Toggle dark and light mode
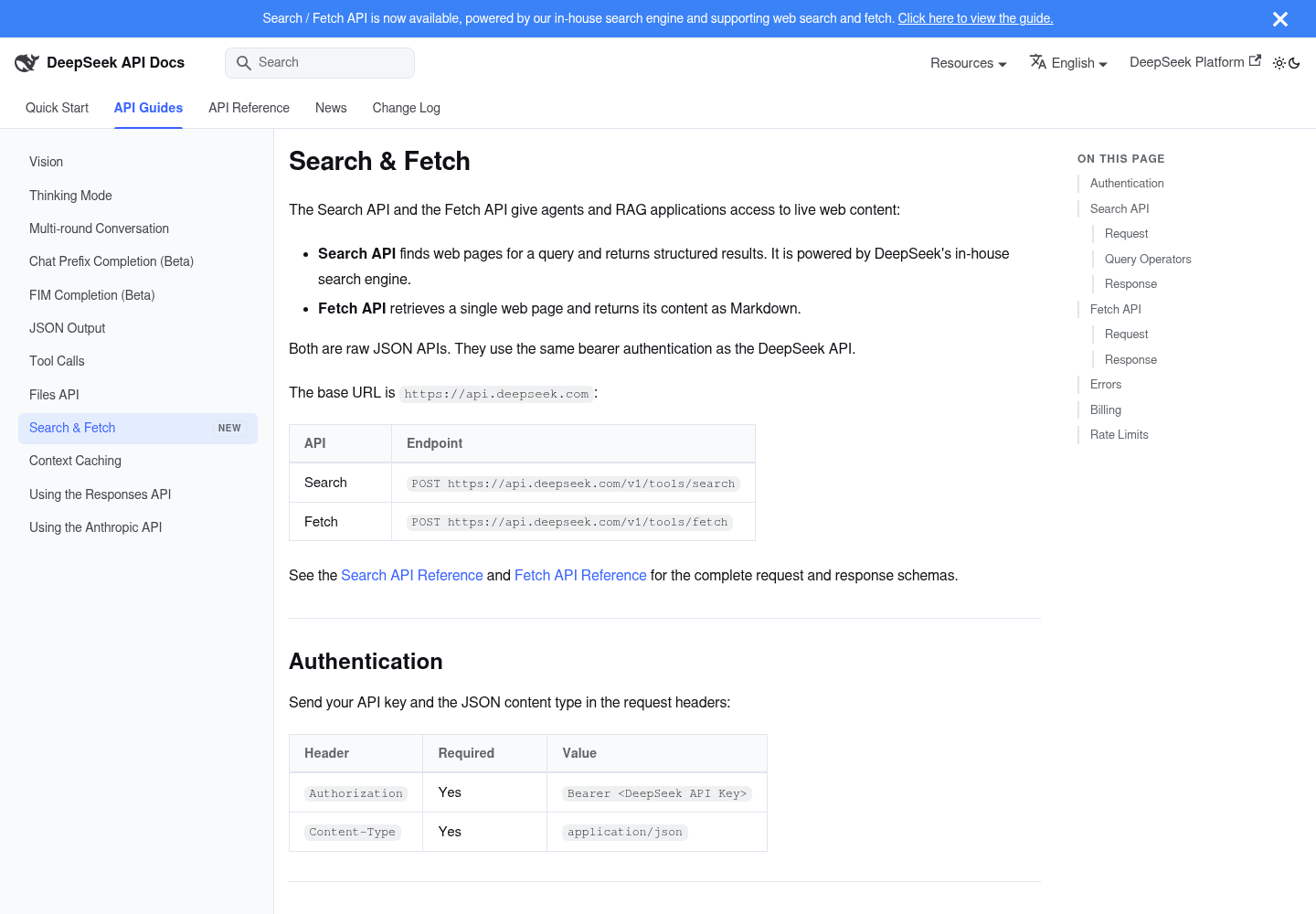 1287,63
